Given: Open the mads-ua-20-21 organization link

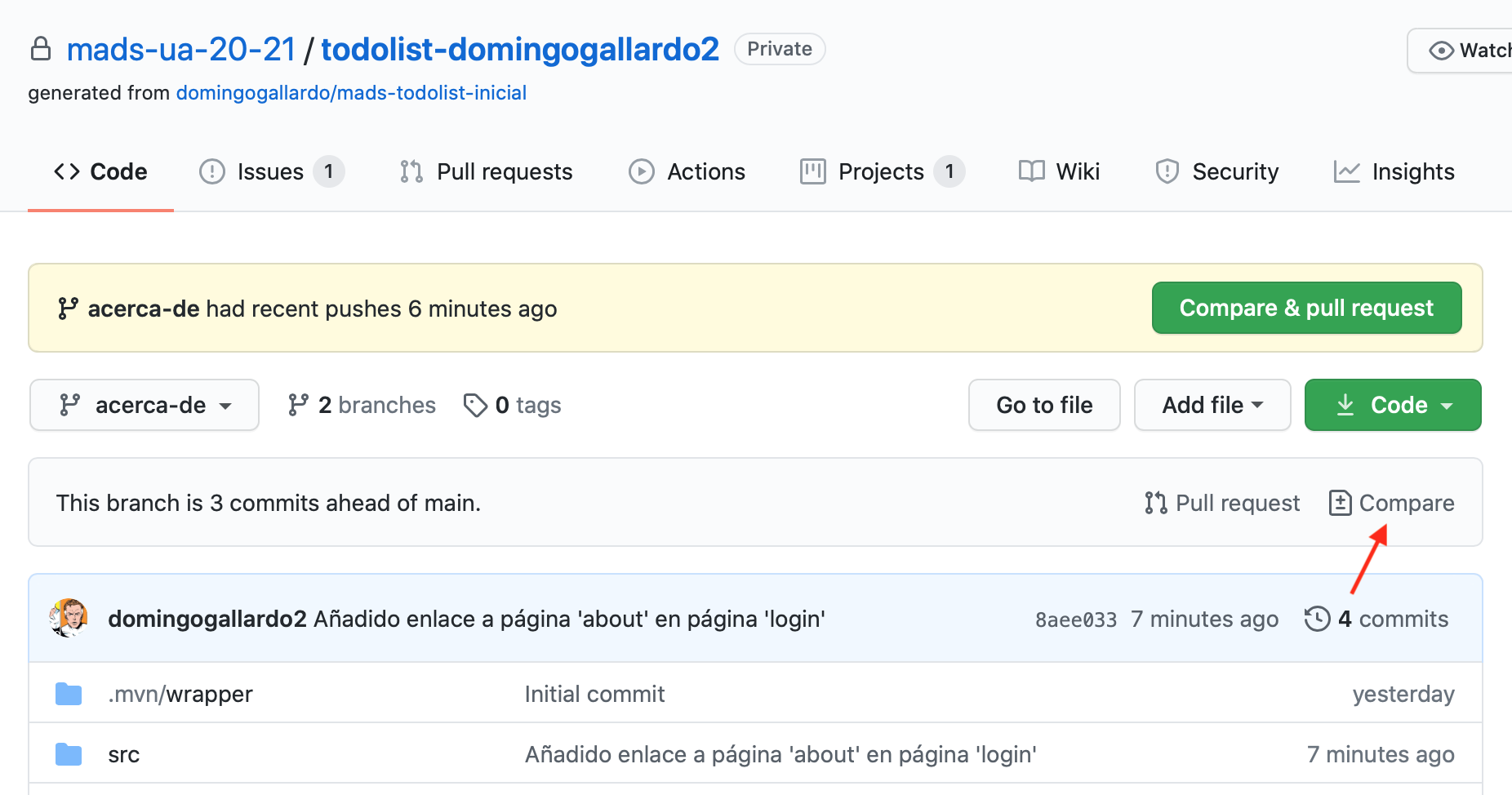Looking at the screenshot, I should pos(181,49).
